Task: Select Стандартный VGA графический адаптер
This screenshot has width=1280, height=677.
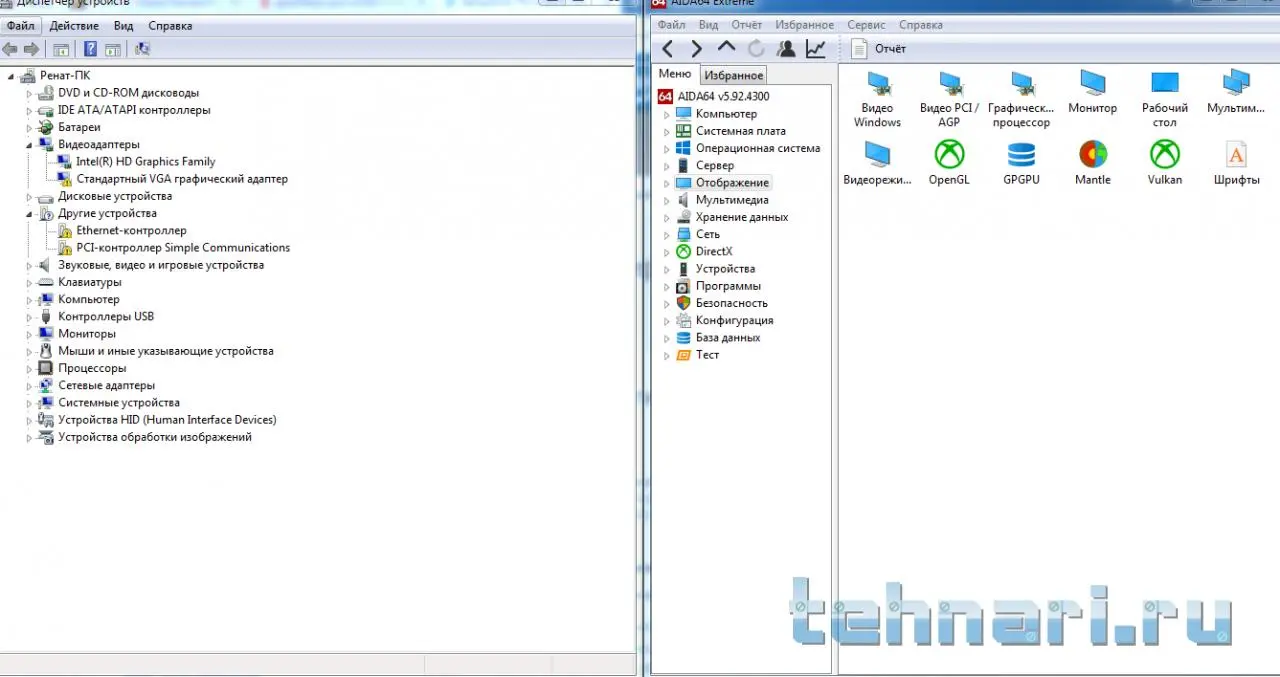Action: (182, 179)
